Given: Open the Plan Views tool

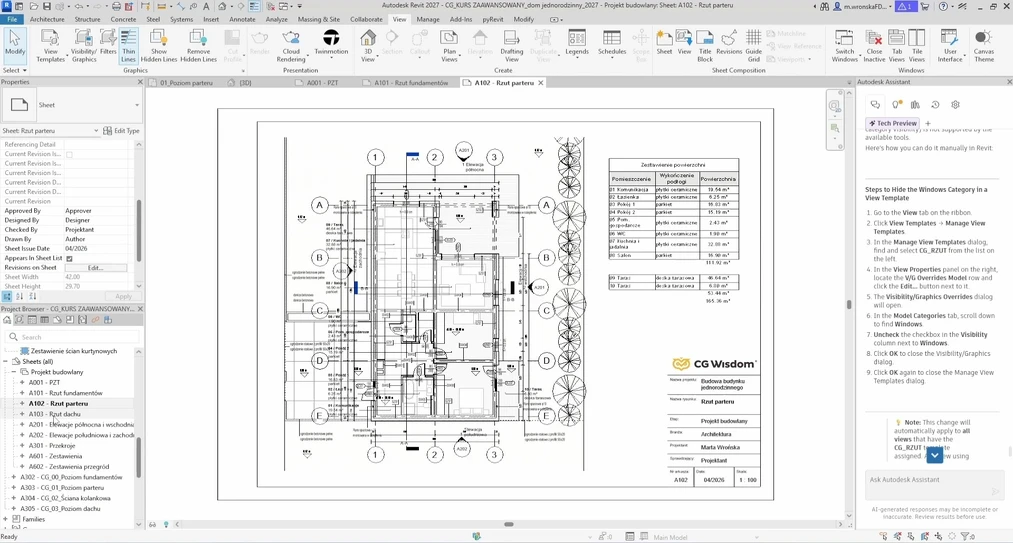Looking at the screenshot, I should pyautogui.click(x=449, y=45).
